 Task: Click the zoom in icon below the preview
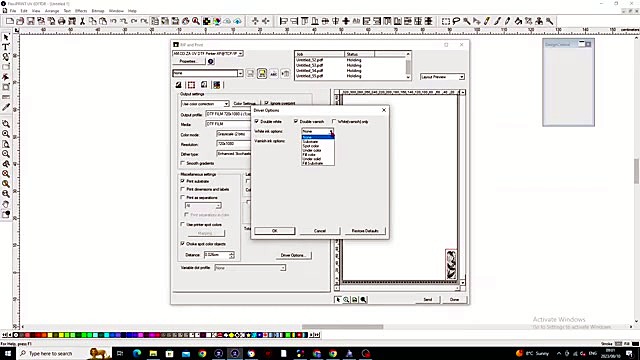(x=346, y=300)
